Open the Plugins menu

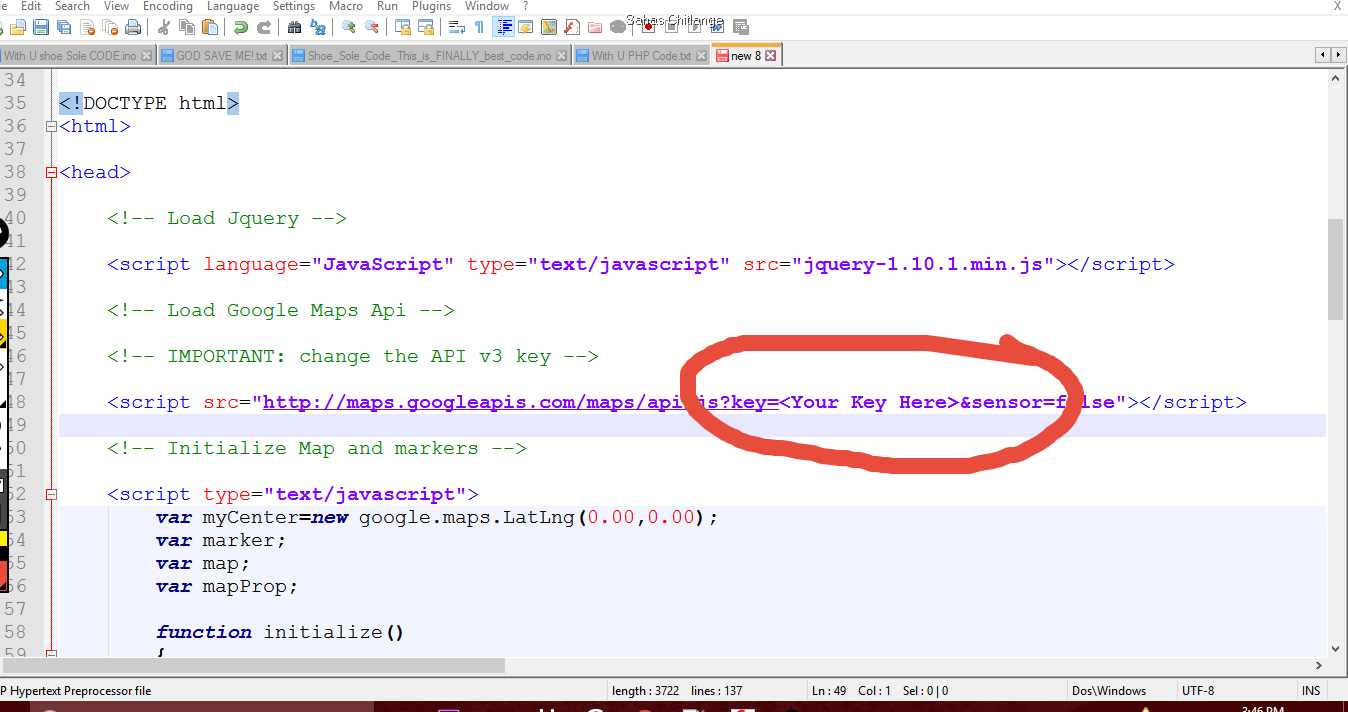coord(432,6)
